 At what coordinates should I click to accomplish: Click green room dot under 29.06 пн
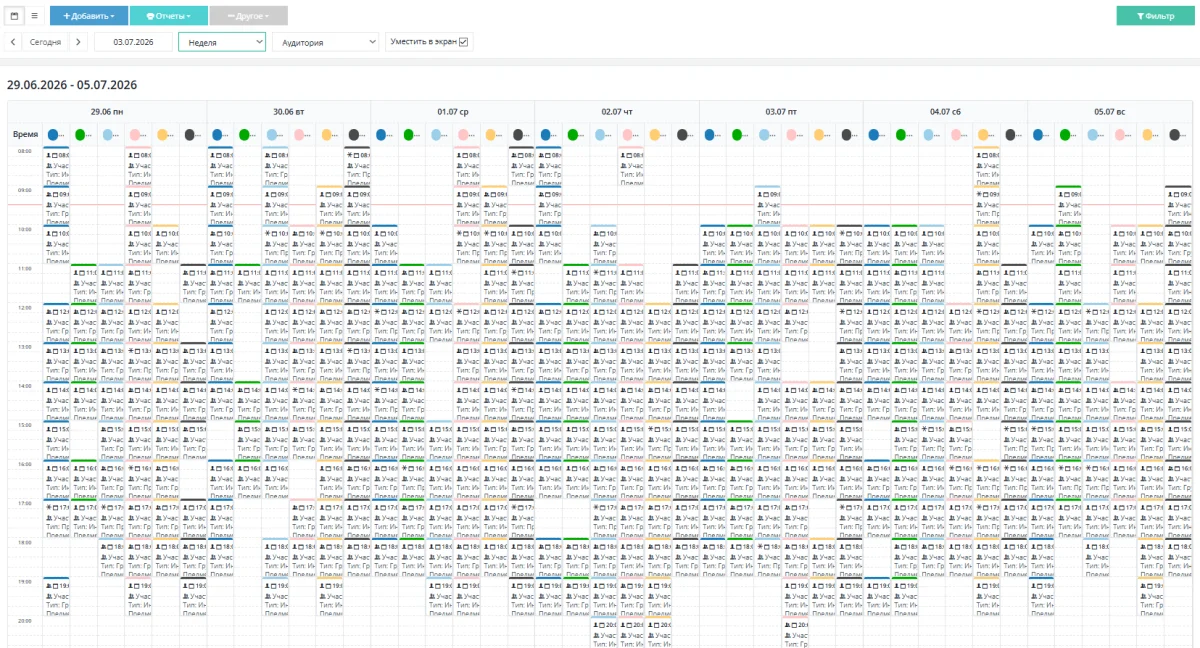tap(82, 134)
